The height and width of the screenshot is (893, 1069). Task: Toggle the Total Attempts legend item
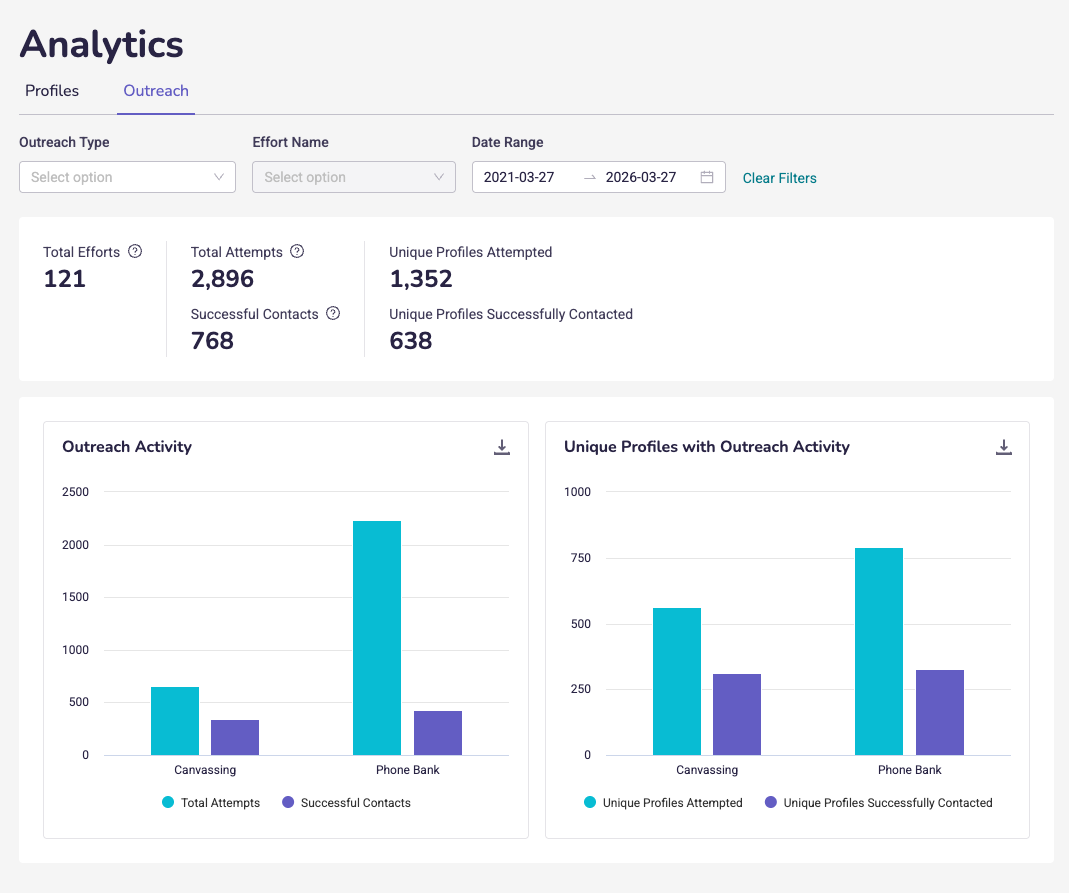tap(211, 802)
